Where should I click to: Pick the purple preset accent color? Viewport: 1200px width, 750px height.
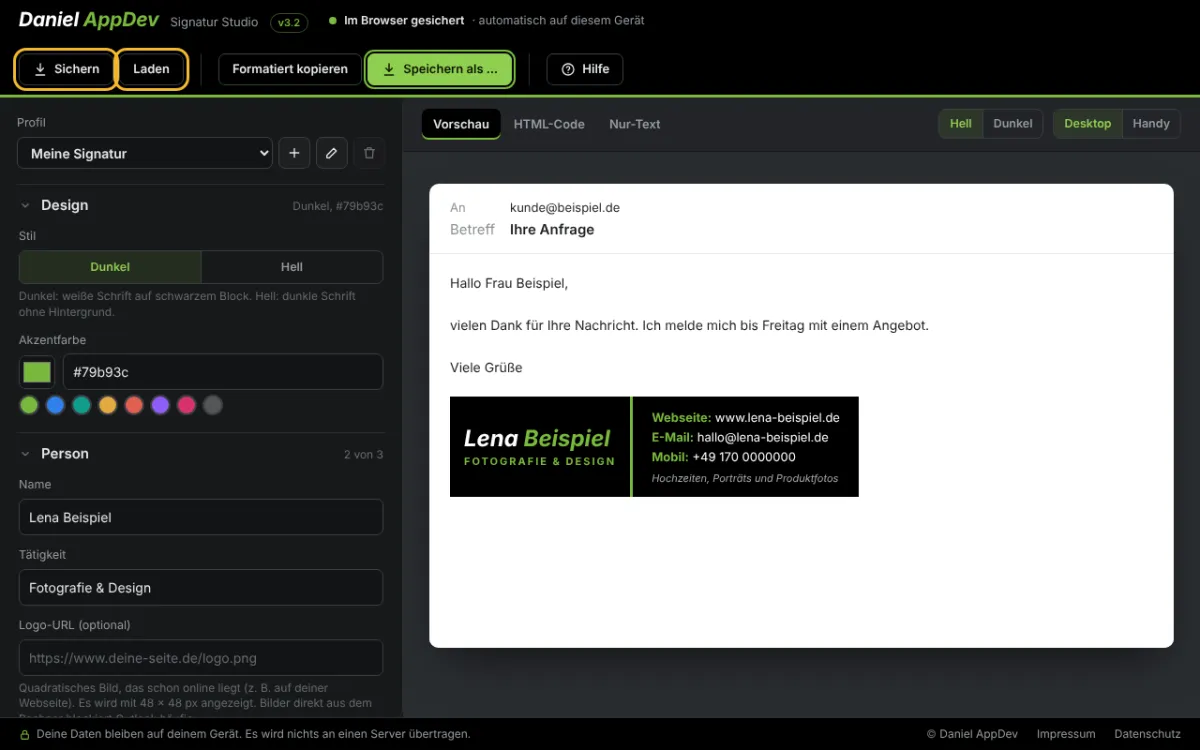tap(160, 405)
